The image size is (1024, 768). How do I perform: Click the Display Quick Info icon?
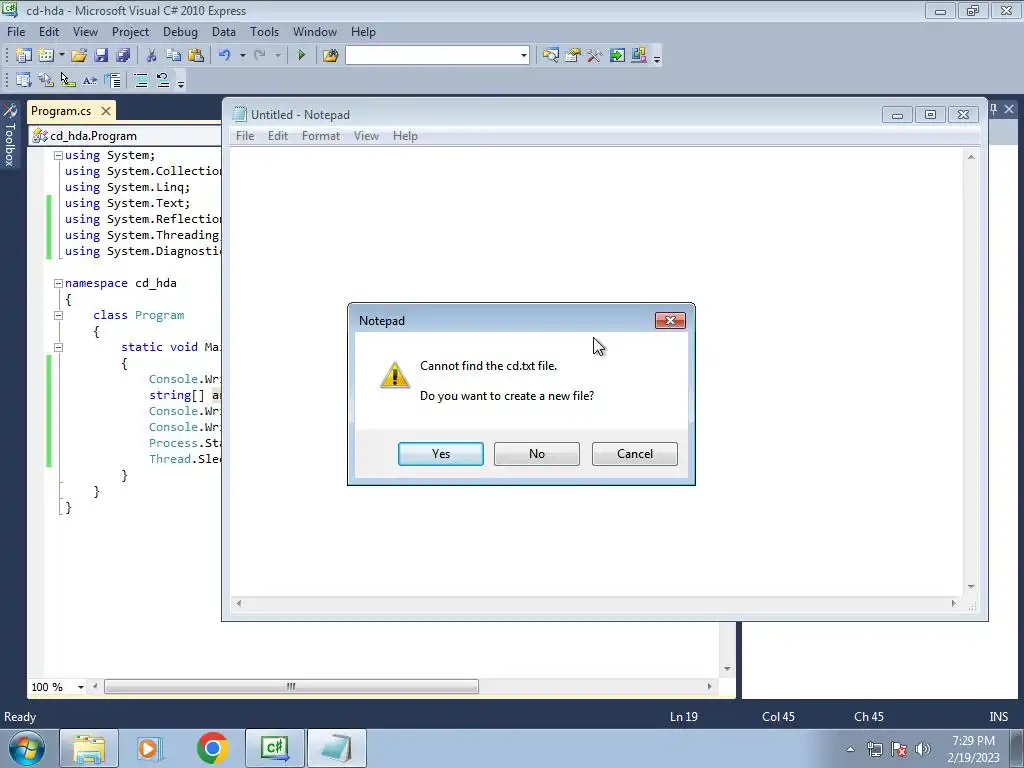tap(68, 80)
